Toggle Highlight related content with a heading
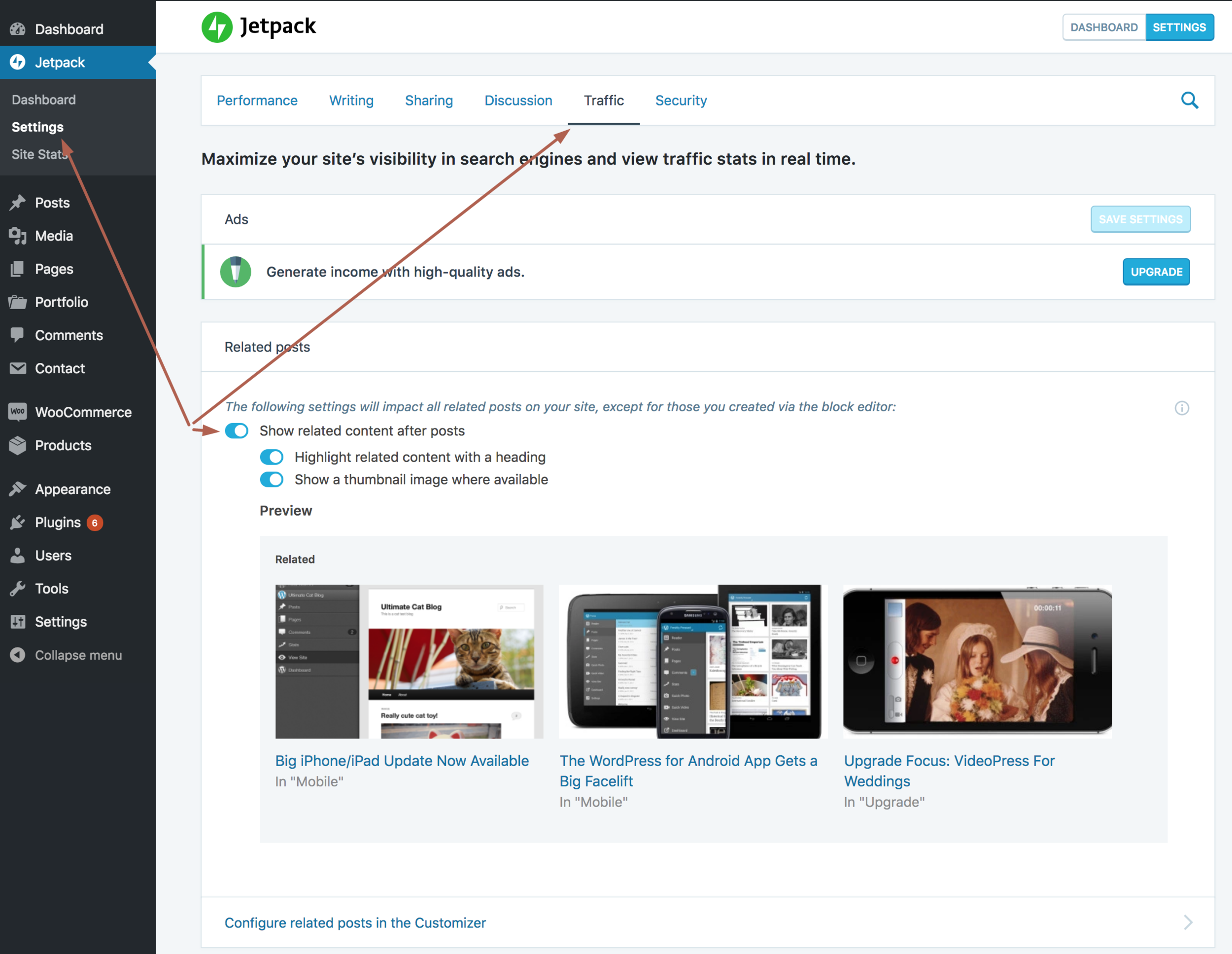 point(272,457)
